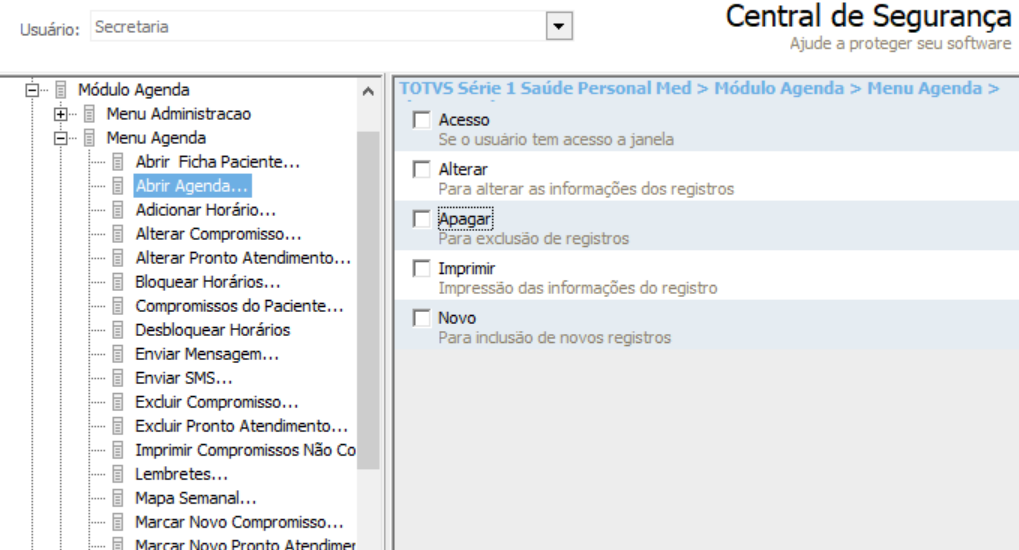Click Menu Agenda breadcrumb link
The height and width of the screenshot is (550, 1019).
coord(925,88)
